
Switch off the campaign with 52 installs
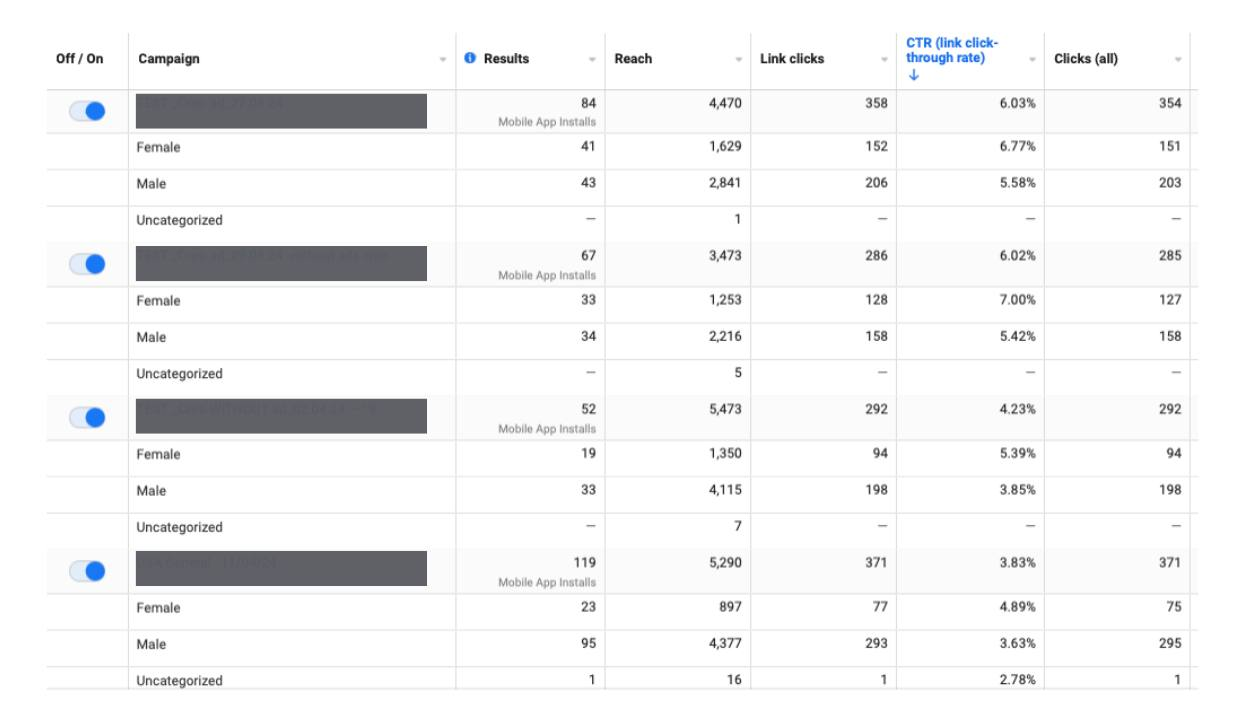[x=89, y=418]
